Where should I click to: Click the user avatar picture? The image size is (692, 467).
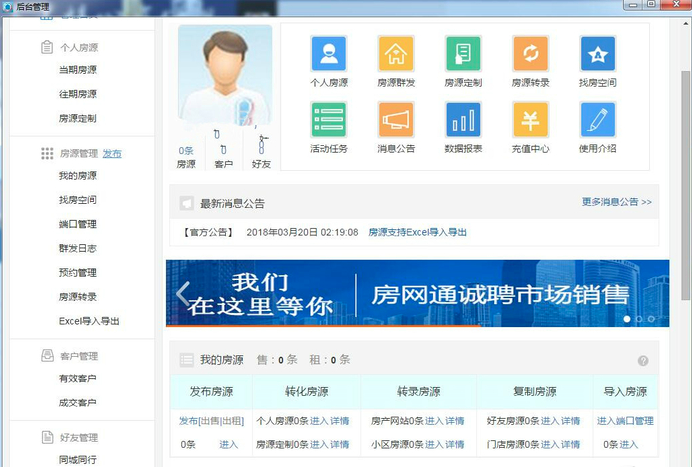(225, 75)
